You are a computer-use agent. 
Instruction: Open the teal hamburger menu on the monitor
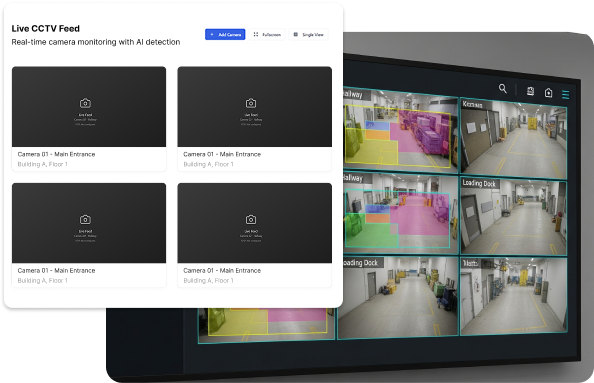tap(566, 94)
